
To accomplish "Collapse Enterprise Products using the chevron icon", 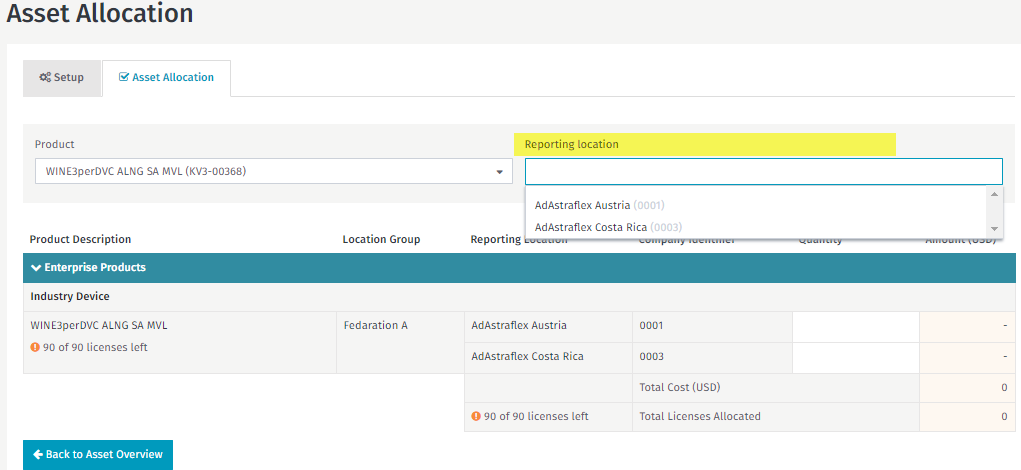I will [x=36, y=268].
